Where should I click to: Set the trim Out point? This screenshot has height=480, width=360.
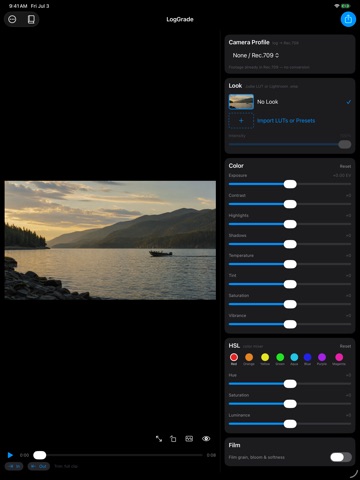click(x=39, y=466)
